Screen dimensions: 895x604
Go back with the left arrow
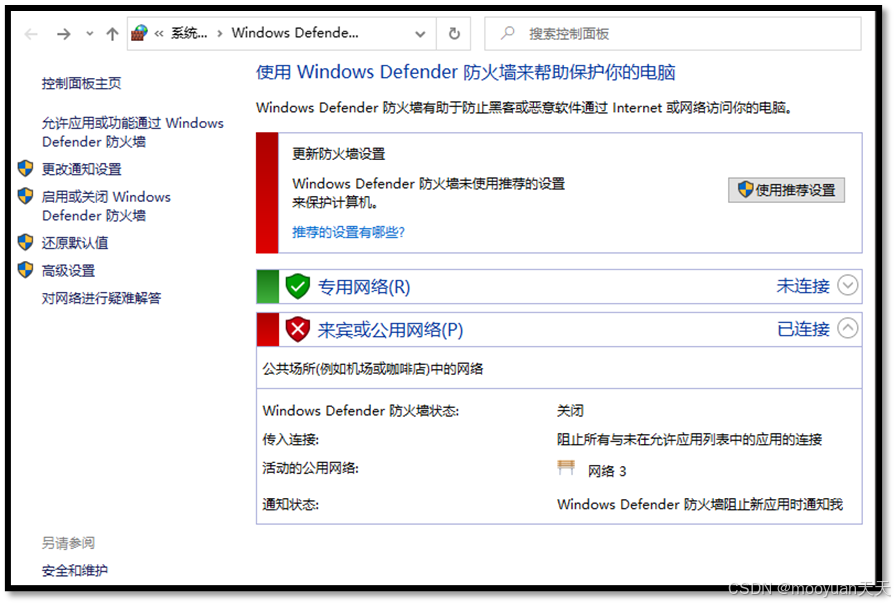(x=31, y=34)
